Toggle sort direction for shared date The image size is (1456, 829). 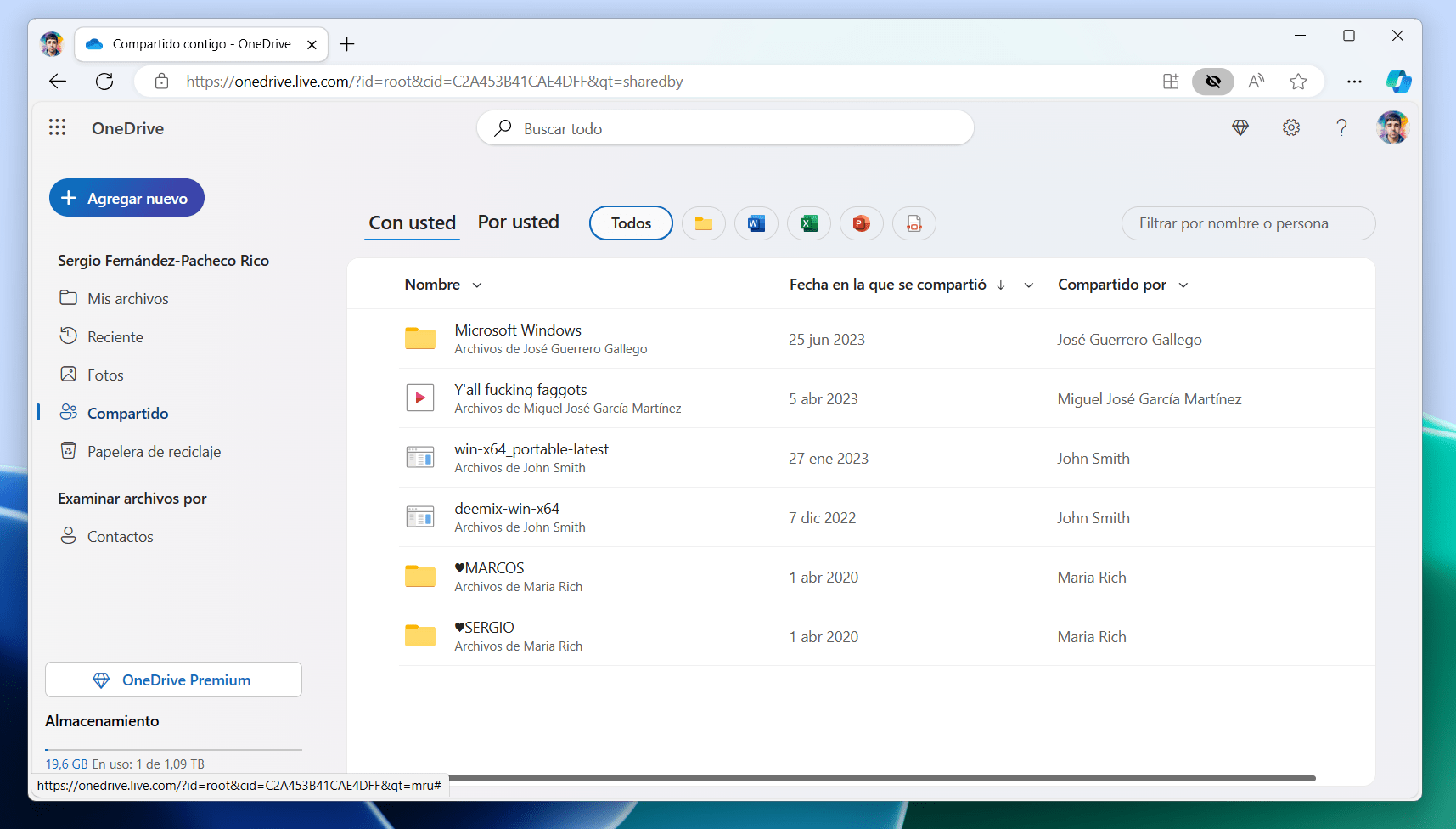point(1001,285)
